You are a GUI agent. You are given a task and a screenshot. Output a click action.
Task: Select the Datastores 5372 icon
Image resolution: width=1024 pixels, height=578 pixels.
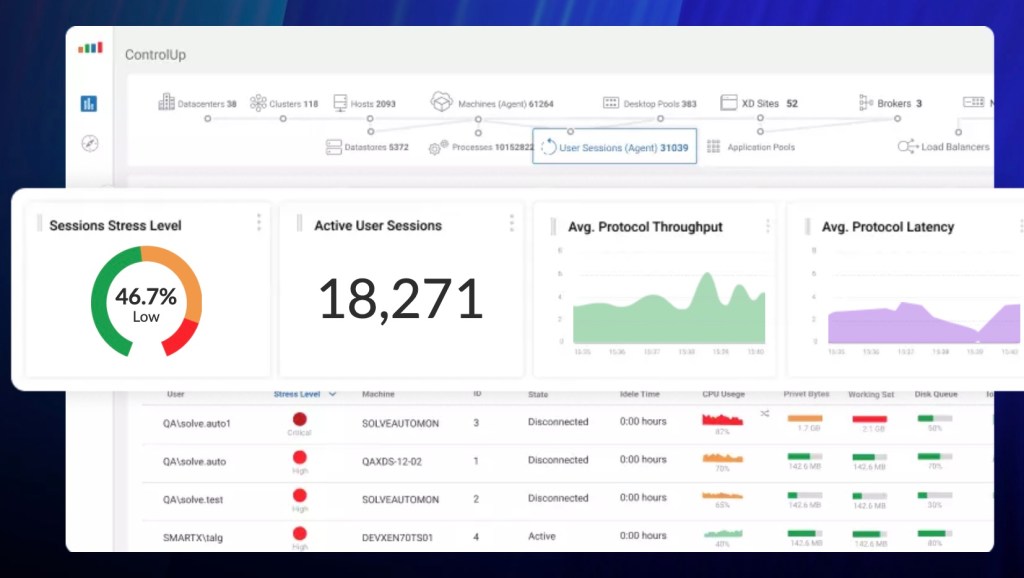click(x=334, y=147)
